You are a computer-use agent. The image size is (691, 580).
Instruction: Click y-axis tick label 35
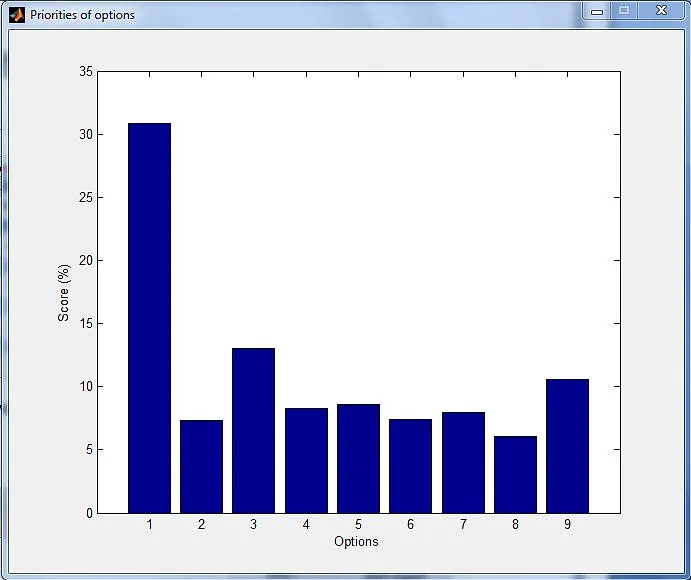pos(86,71)
